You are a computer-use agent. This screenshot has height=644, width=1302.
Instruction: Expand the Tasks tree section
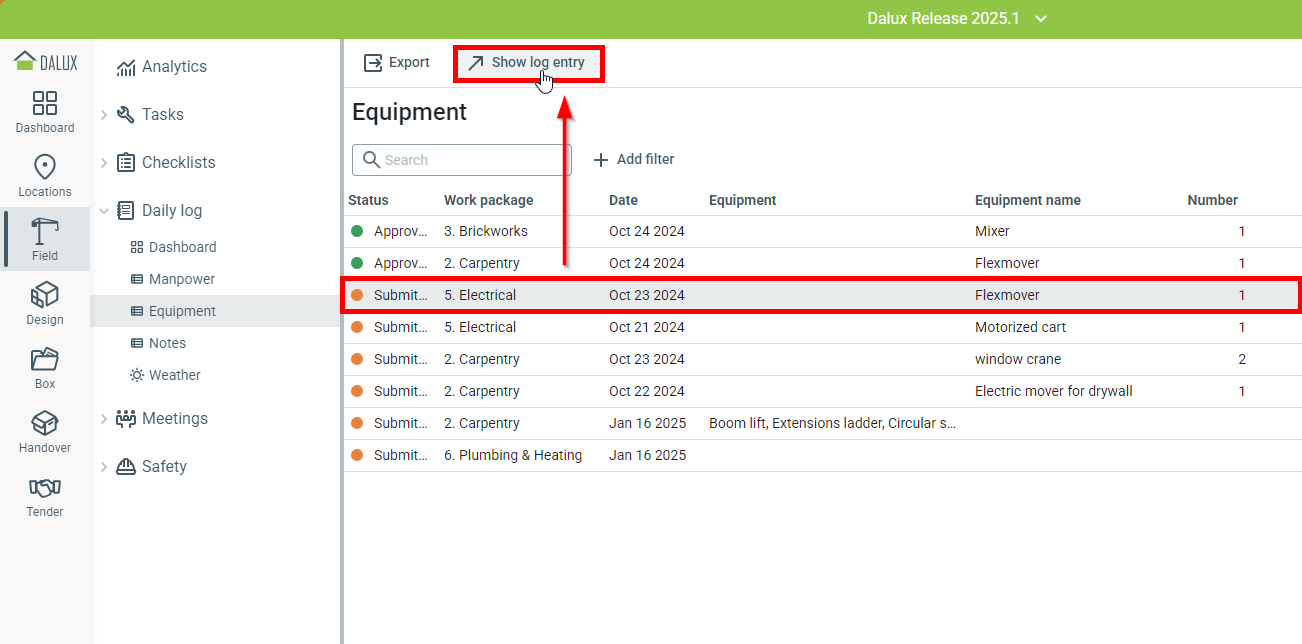tap(104, 115)
